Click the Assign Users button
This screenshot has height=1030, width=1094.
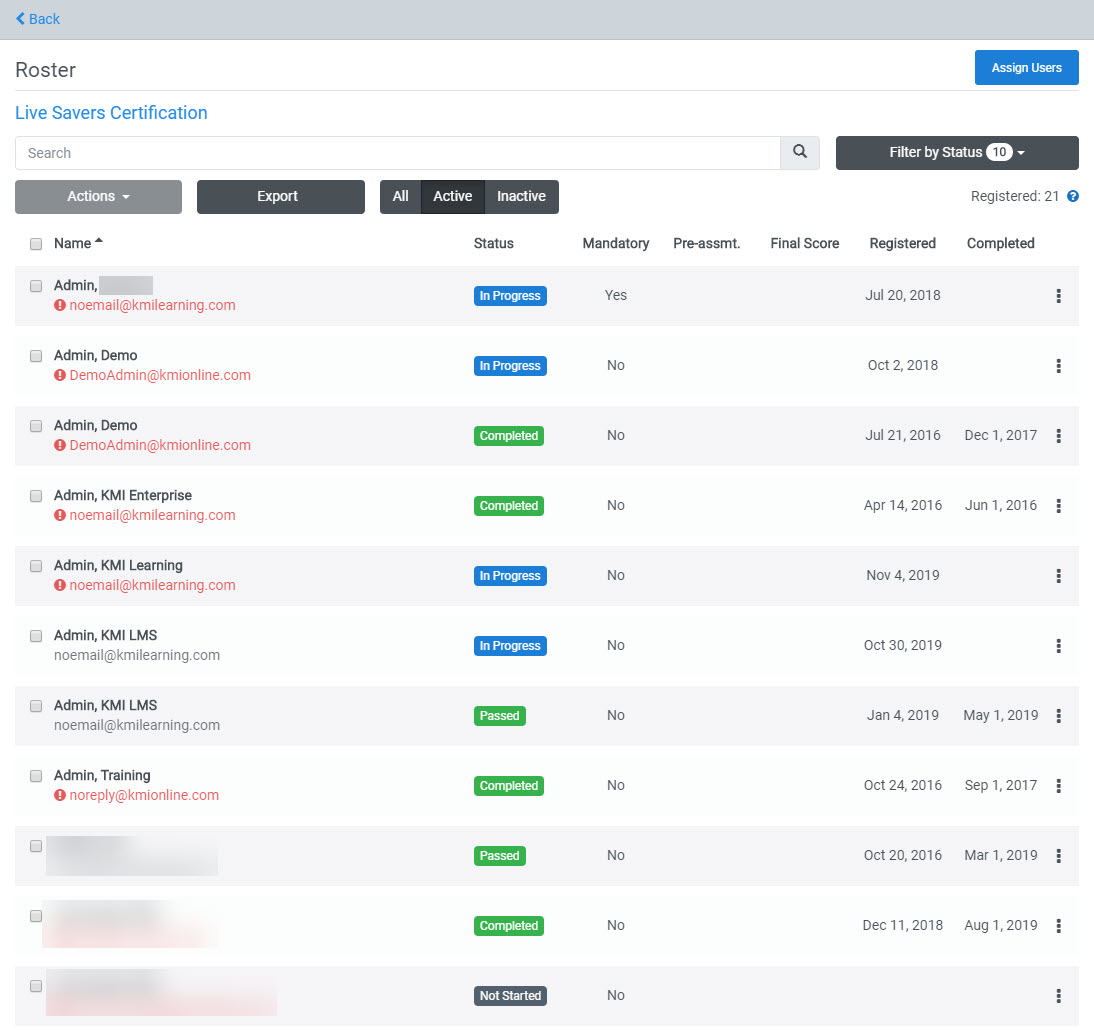[1026, 67]
